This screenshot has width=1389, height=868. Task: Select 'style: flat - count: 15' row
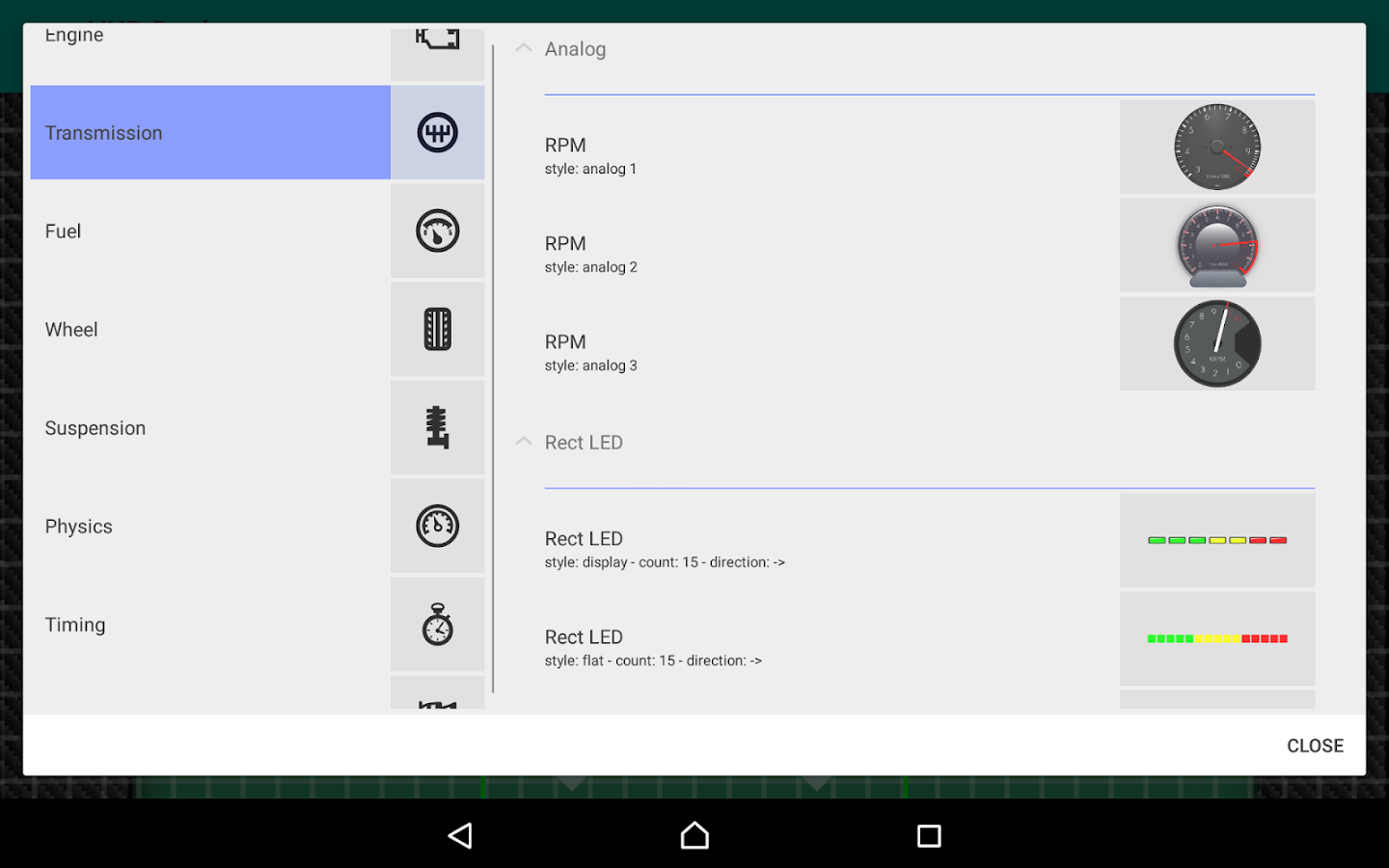[x=930, y=638]
